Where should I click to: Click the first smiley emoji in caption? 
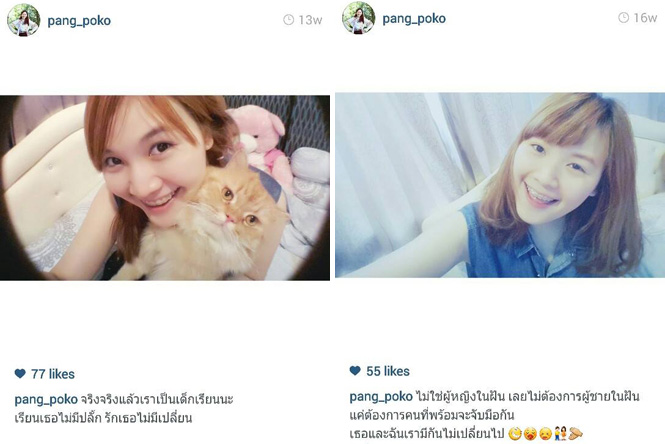[x=514, y=433]
